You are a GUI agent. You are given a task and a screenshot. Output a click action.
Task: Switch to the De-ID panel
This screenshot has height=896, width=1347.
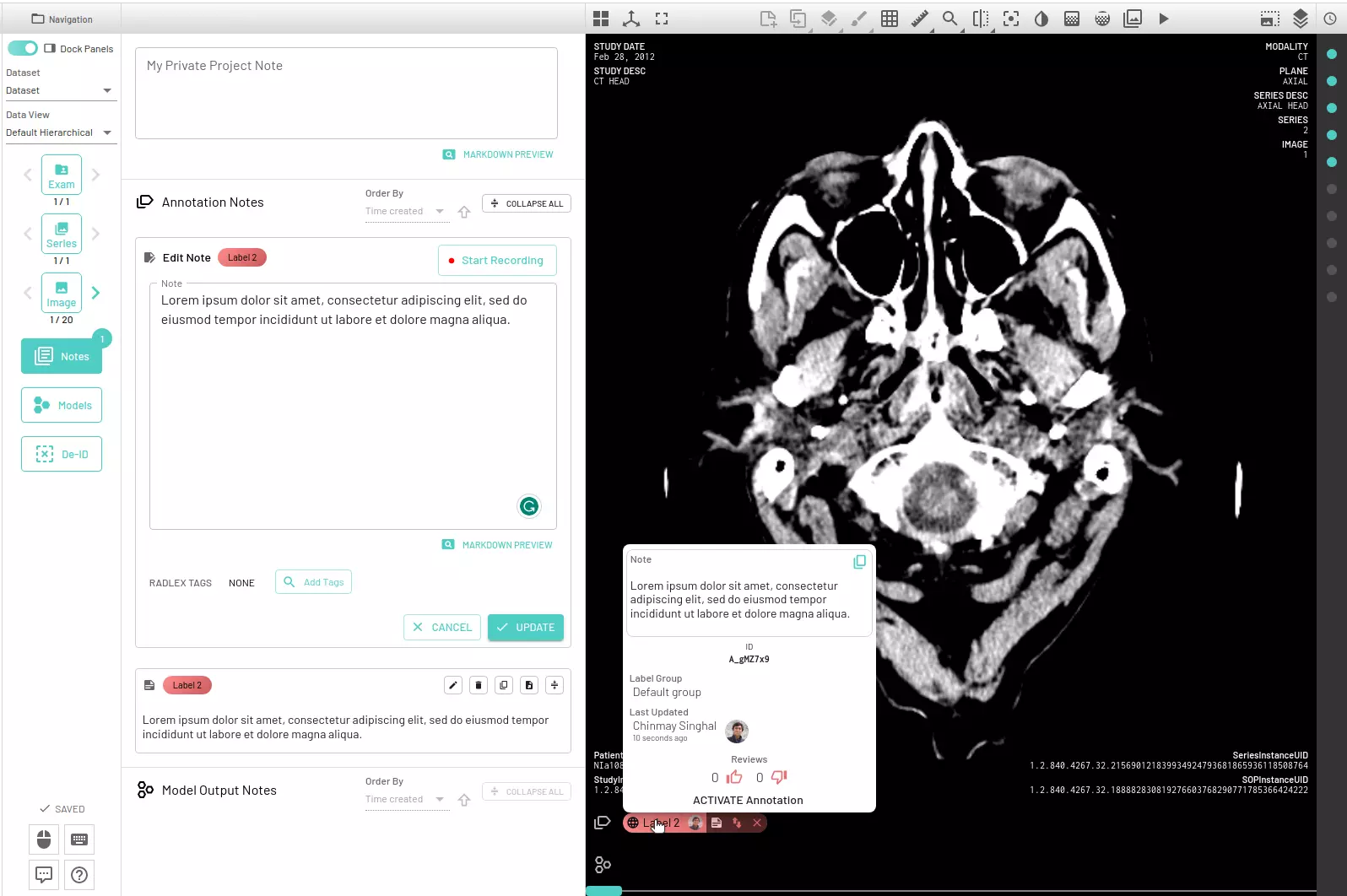62,454
